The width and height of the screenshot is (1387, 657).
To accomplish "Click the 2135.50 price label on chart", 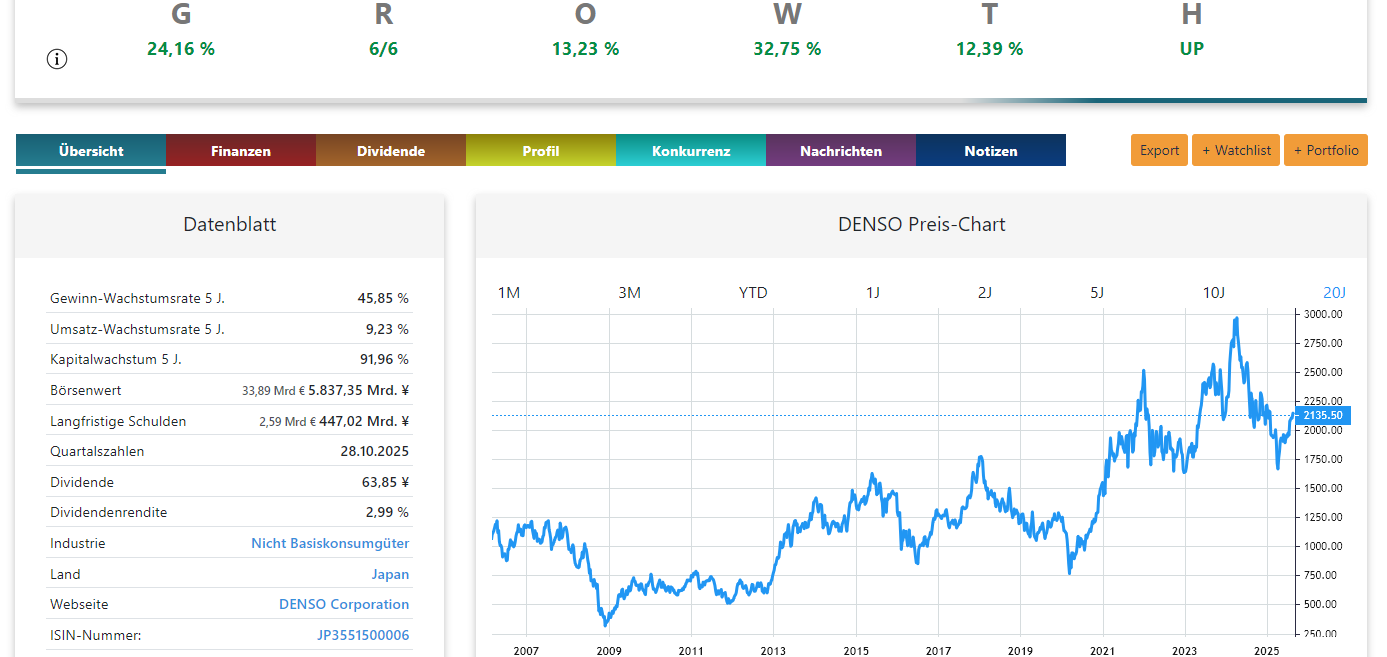I will click(1323, 415).
